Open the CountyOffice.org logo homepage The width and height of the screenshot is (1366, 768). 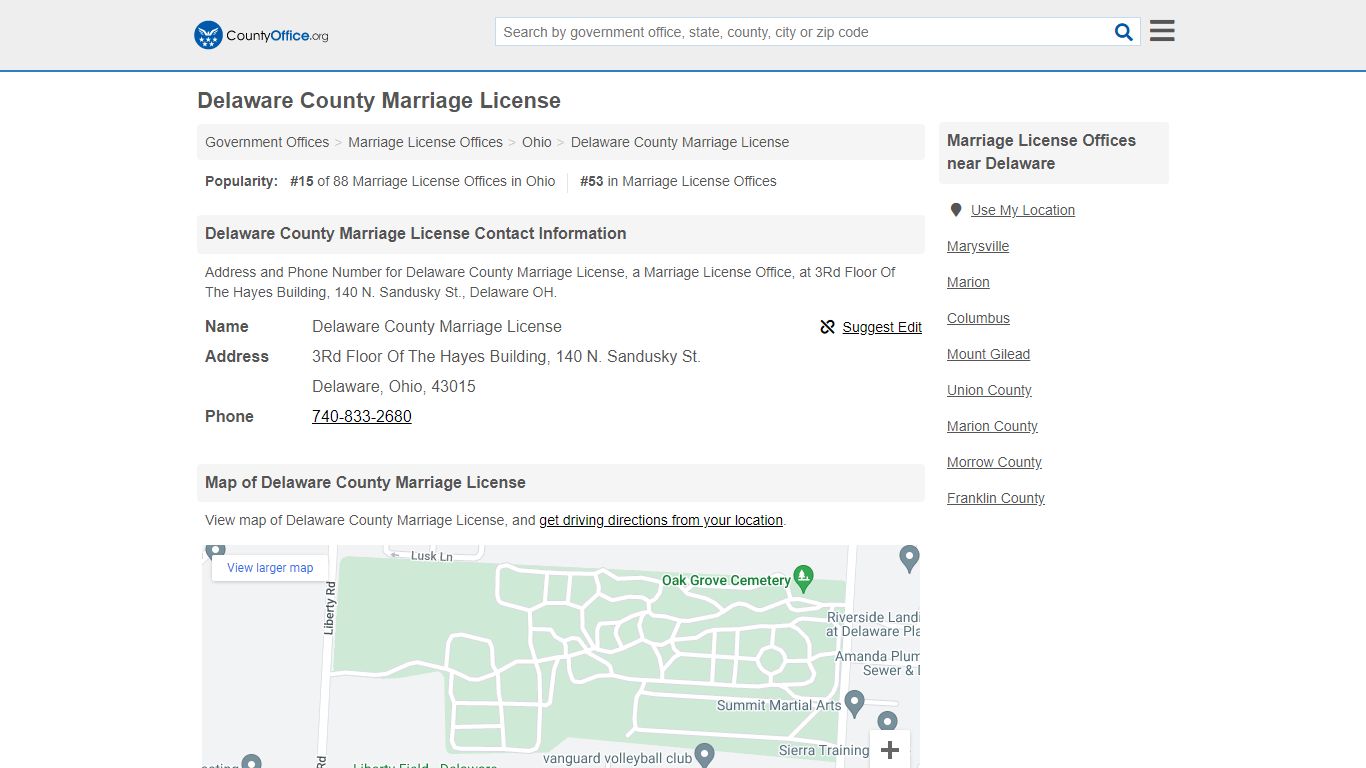pyautogui.click(x=261, y=35)
